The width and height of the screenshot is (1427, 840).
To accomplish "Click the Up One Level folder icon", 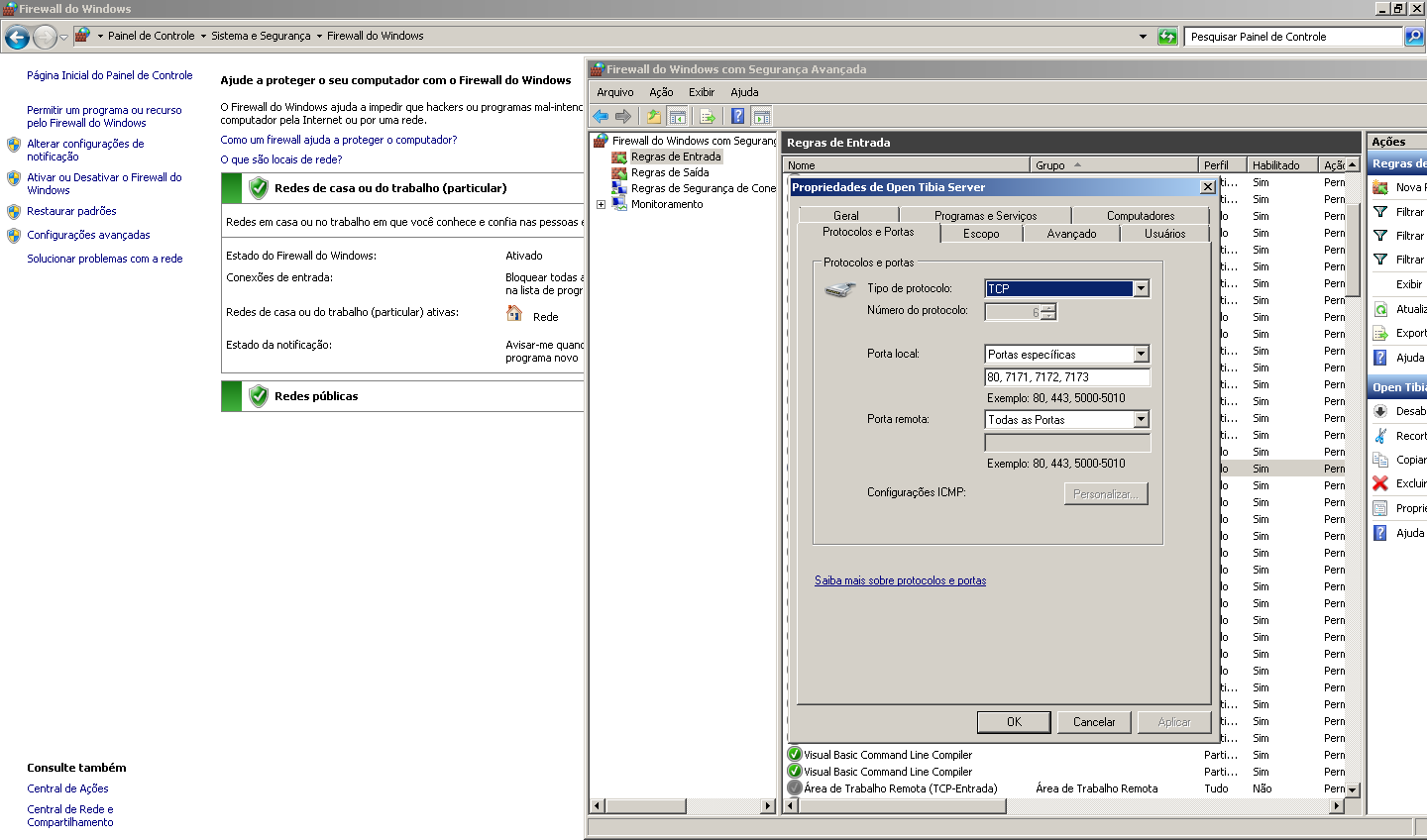I will click(x=654, y=116).
